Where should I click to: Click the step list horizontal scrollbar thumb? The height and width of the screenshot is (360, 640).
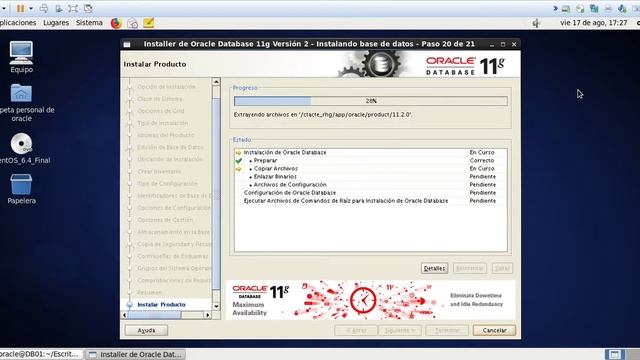[155, 315]
